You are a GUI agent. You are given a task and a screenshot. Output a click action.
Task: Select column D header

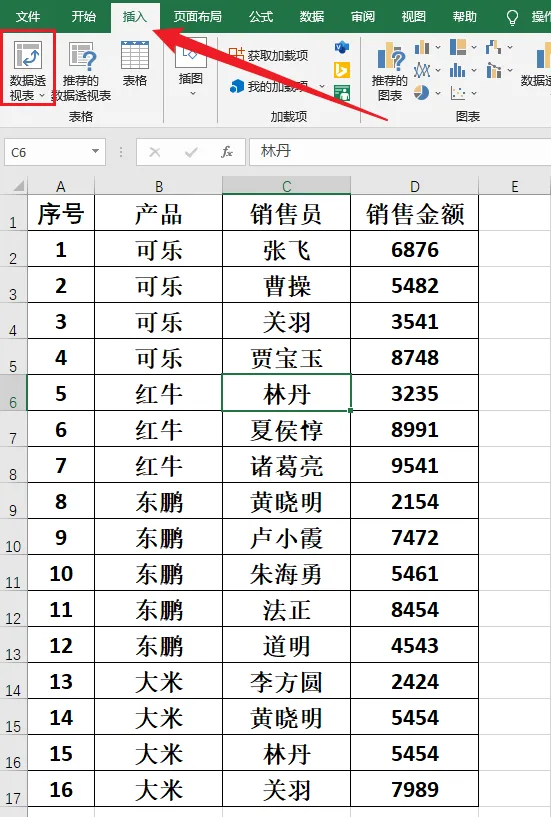(414, 185)
